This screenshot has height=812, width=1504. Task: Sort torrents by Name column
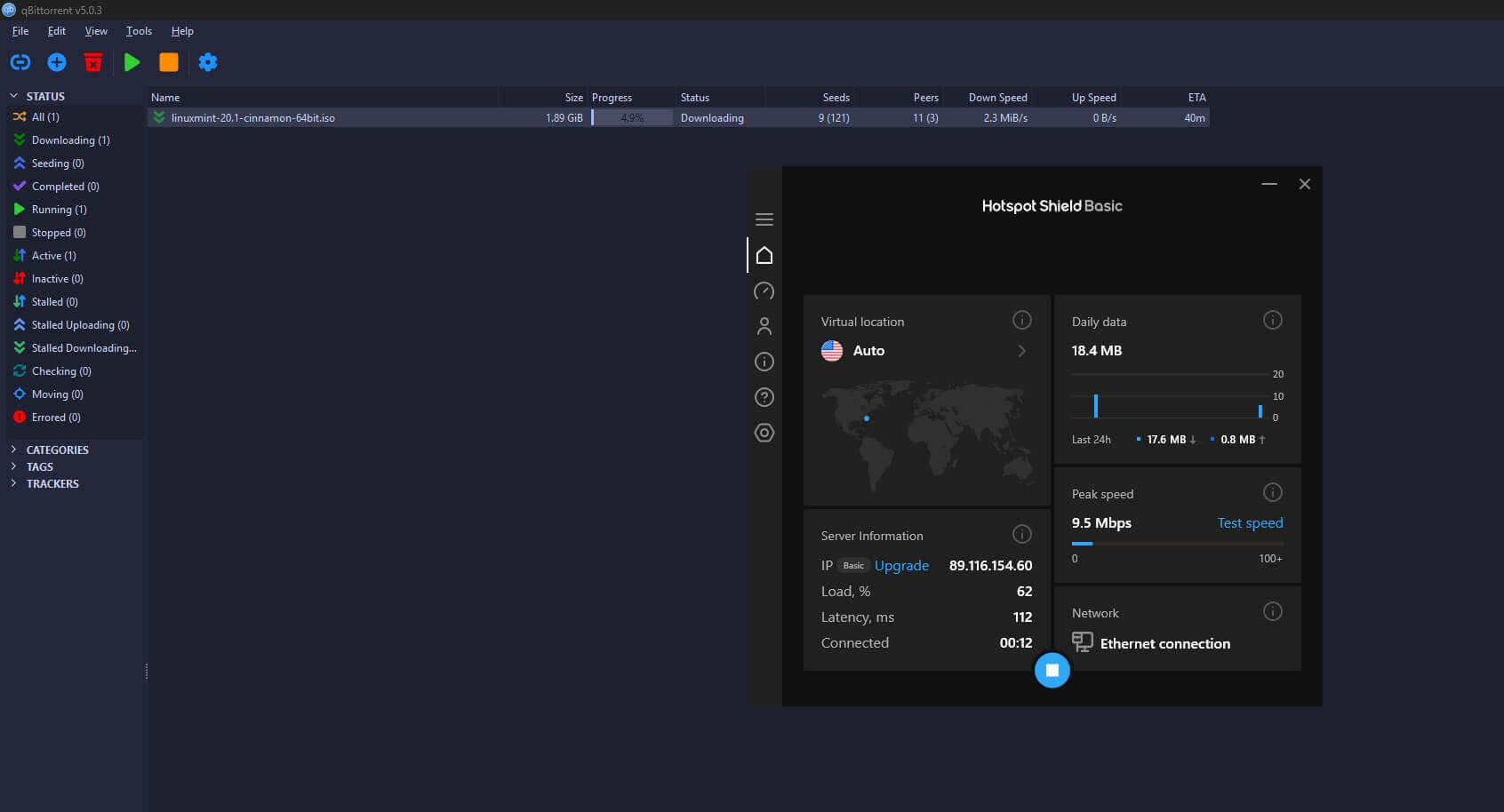tap(323, 98)
